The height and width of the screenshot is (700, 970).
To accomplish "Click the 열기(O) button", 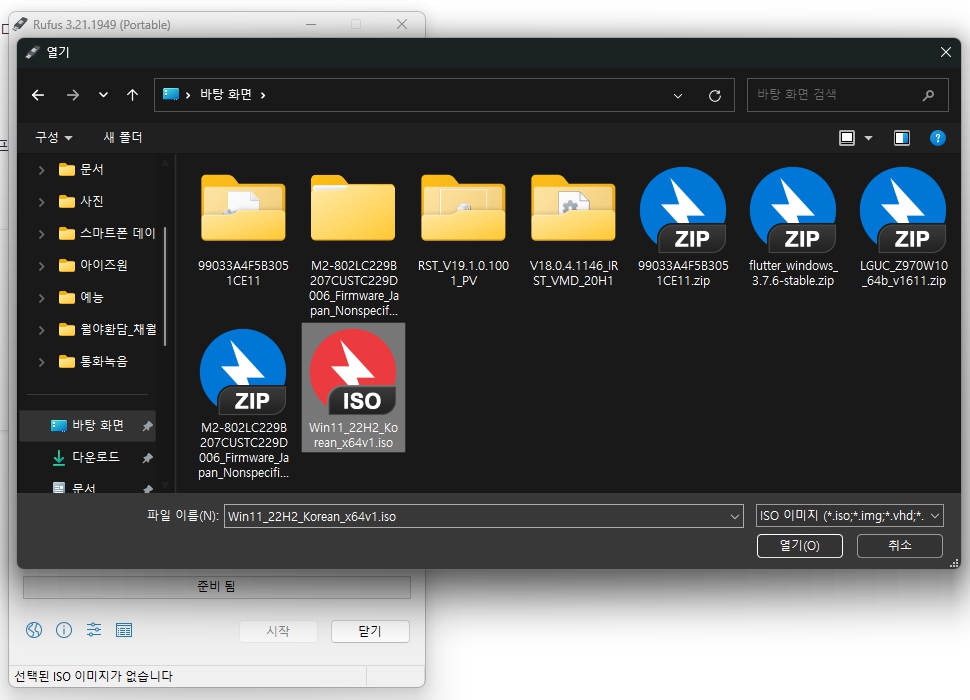I will tap(800, 545).
